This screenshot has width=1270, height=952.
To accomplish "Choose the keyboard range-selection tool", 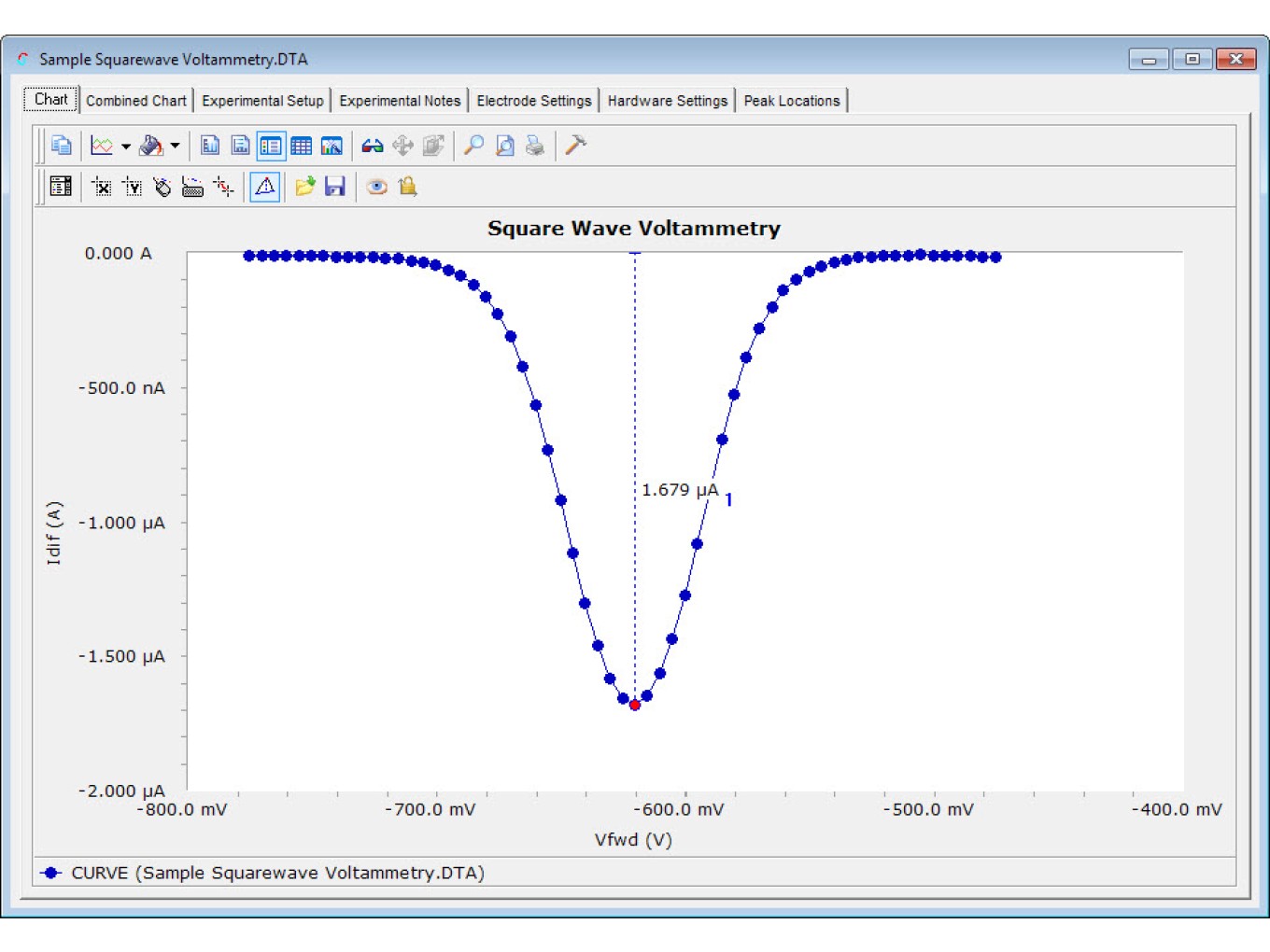I will point(192,188).
